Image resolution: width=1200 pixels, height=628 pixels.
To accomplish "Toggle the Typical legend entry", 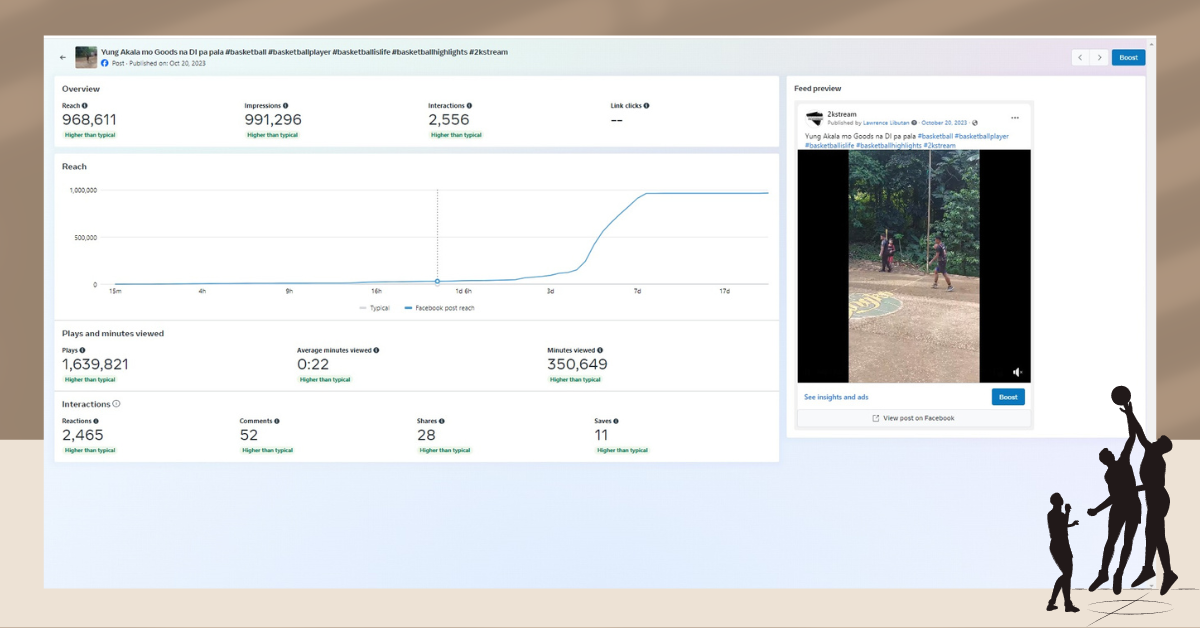I will pyautogui.click(x=375, y=308).
